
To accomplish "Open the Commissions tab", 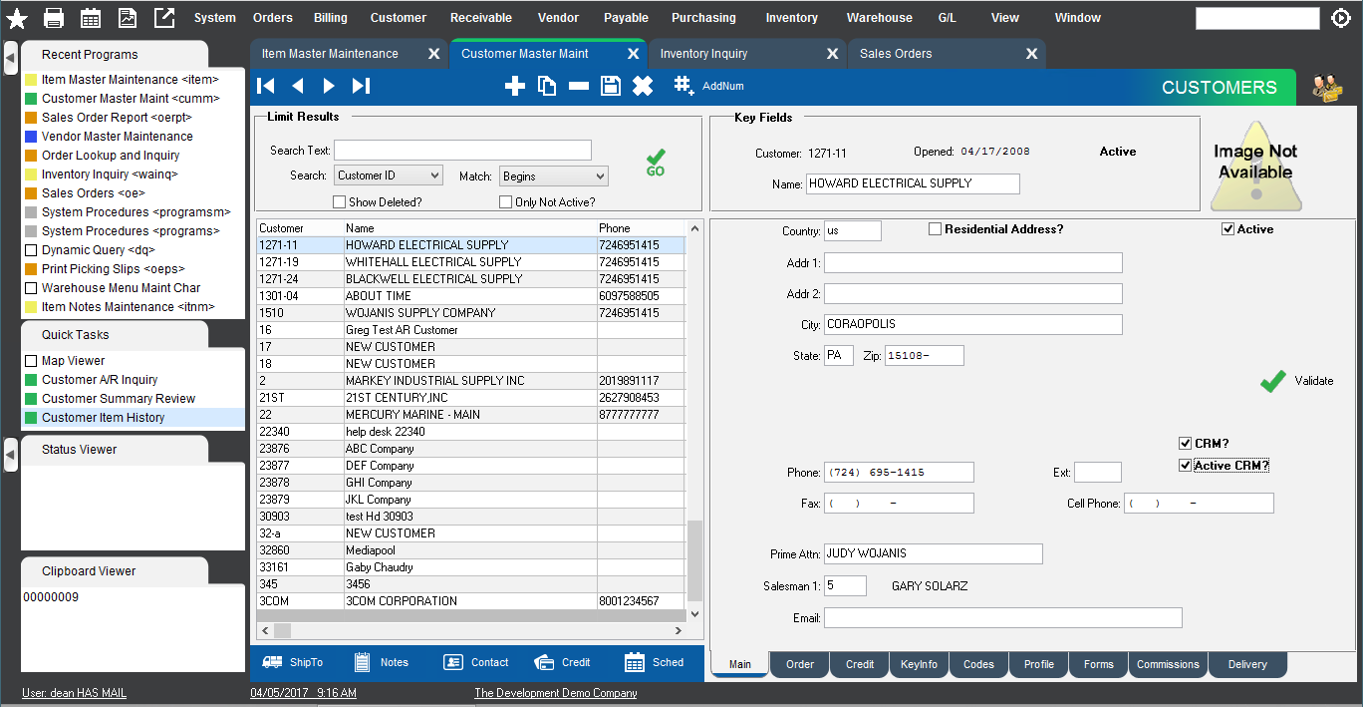I will tap(1168, 664).
